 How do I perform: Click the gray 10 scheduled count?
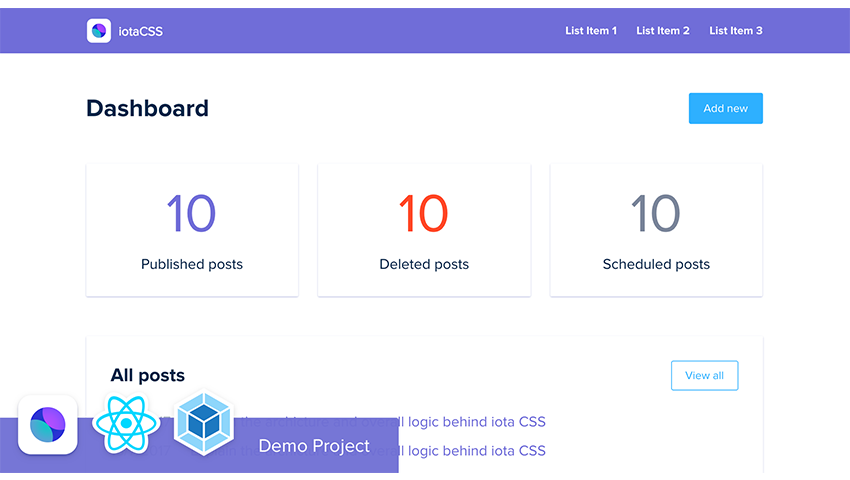click(655, 213)
